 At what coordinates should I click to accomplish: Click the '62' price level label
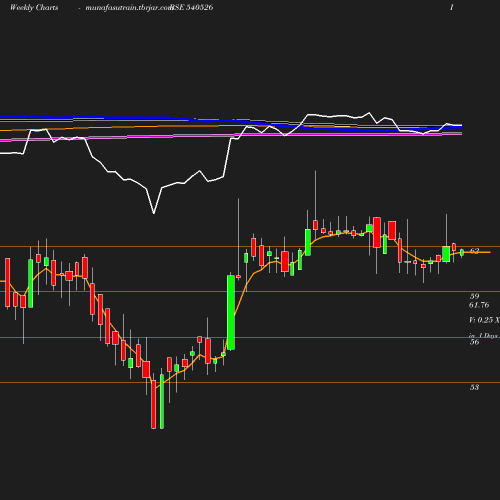tap(474, 251)
